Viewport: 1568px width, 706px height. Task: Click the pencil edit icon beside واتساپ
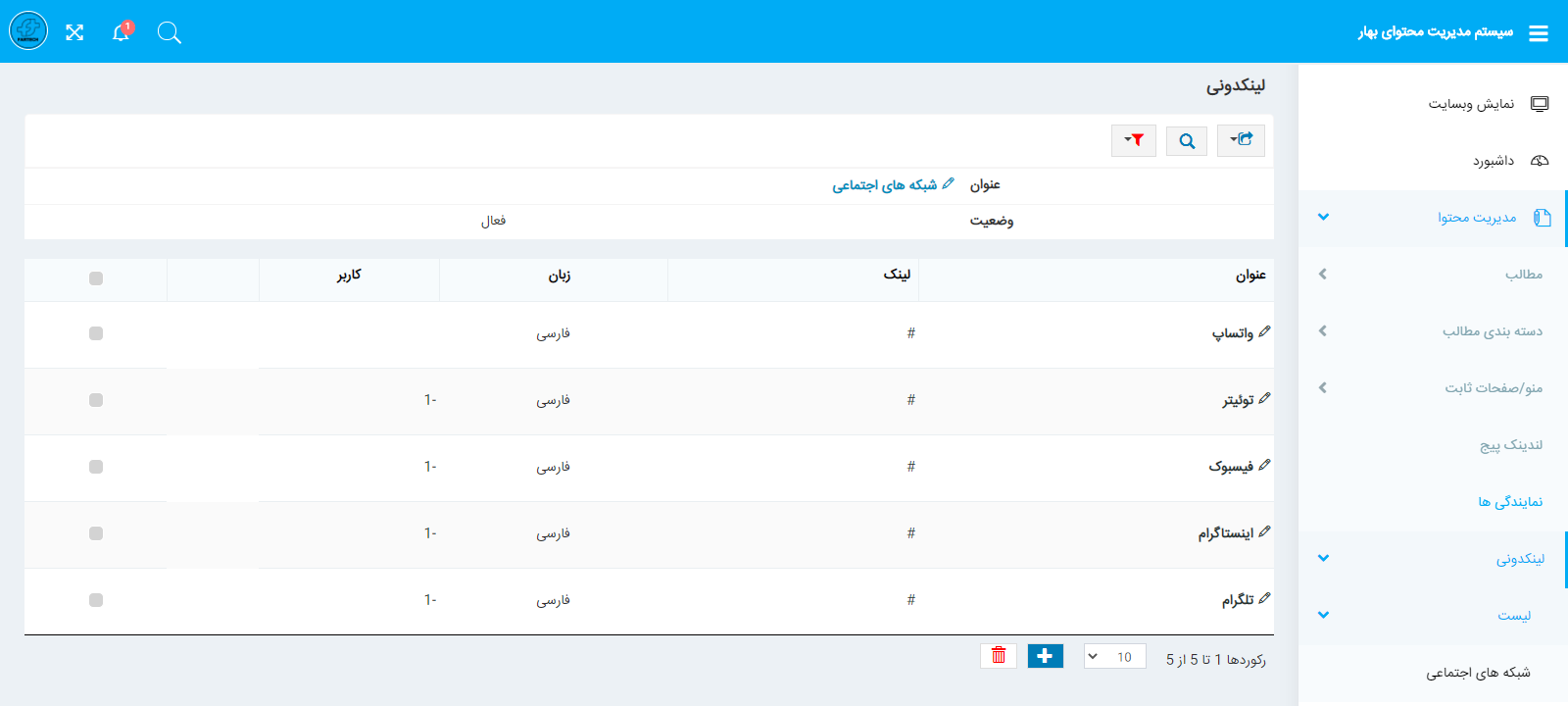point(1264,332)
